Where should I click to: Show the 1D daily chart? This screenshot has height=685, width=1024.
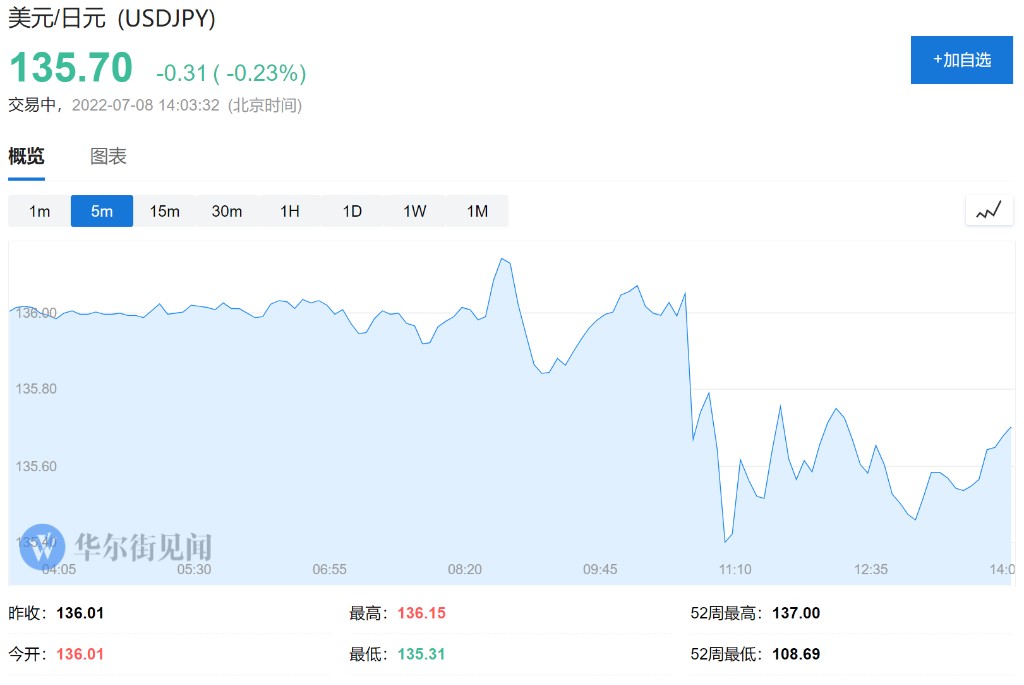coord(352,211)
